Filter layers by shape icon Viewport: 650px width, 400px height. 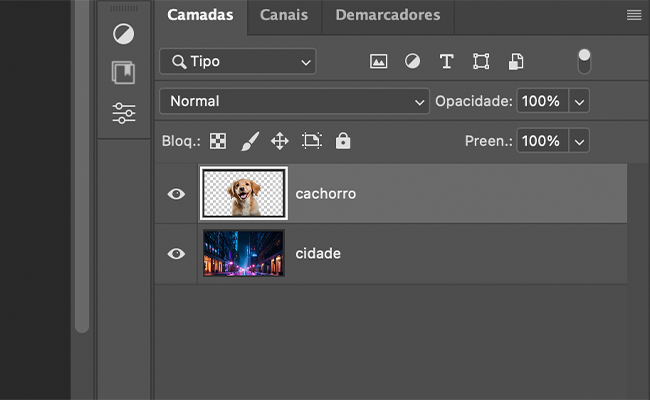tap(481, 61)
